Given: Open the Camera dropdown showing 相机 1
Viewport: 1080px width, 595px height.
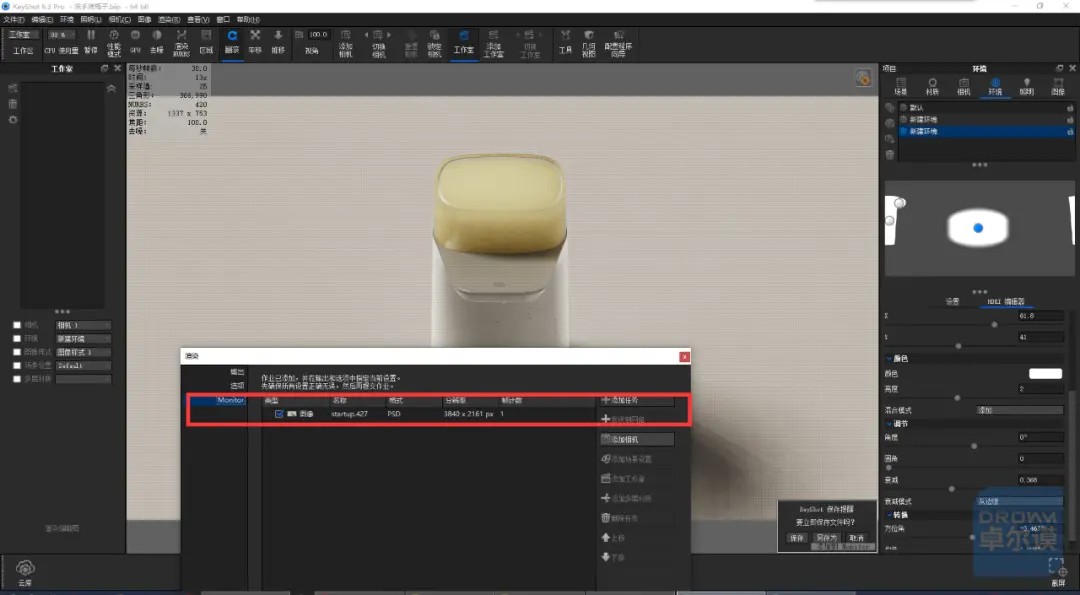Looking at the screenshot, I should click(x=83, y=325).
